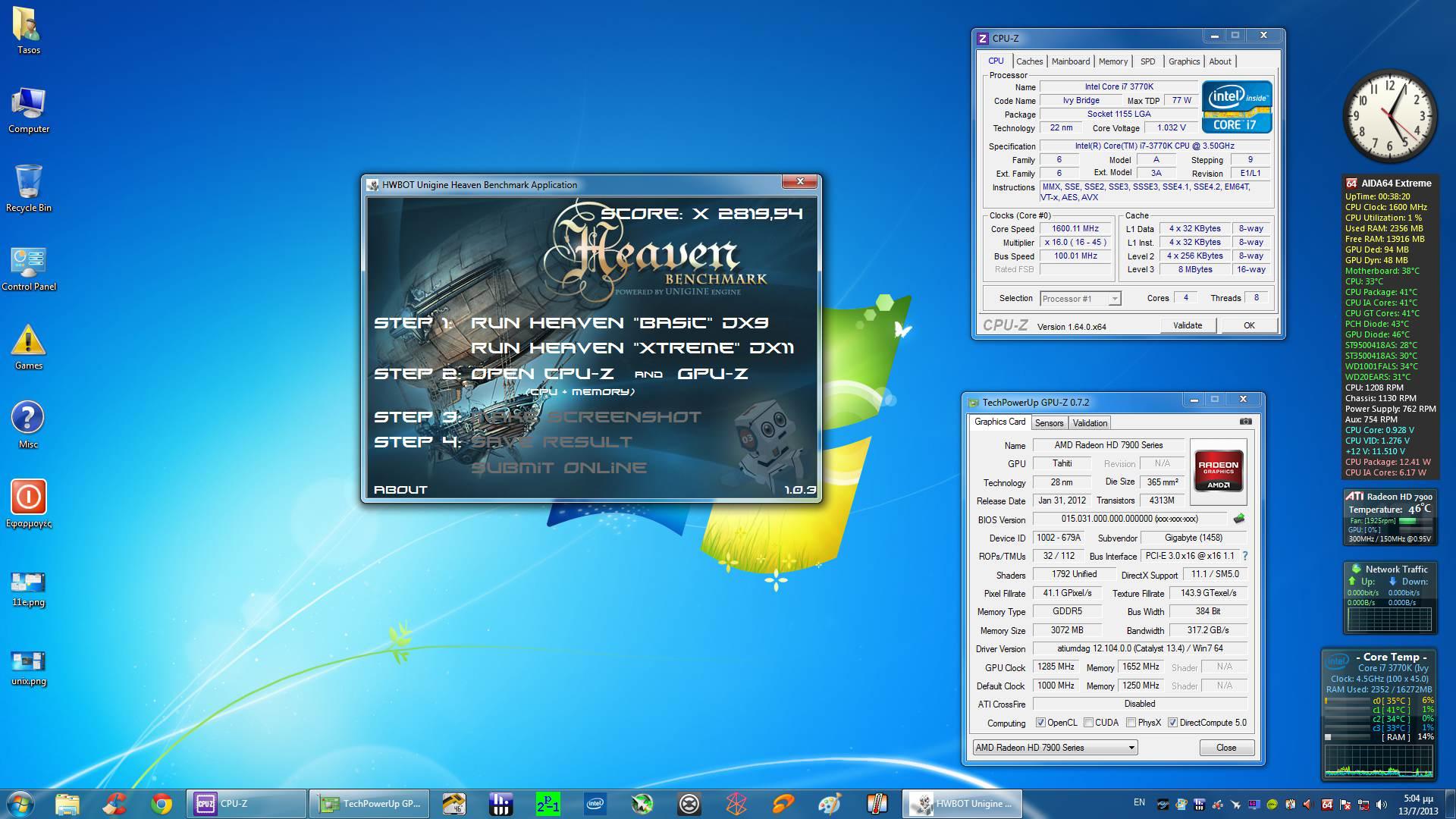Open the Recycle Bin

click(28, 188)
